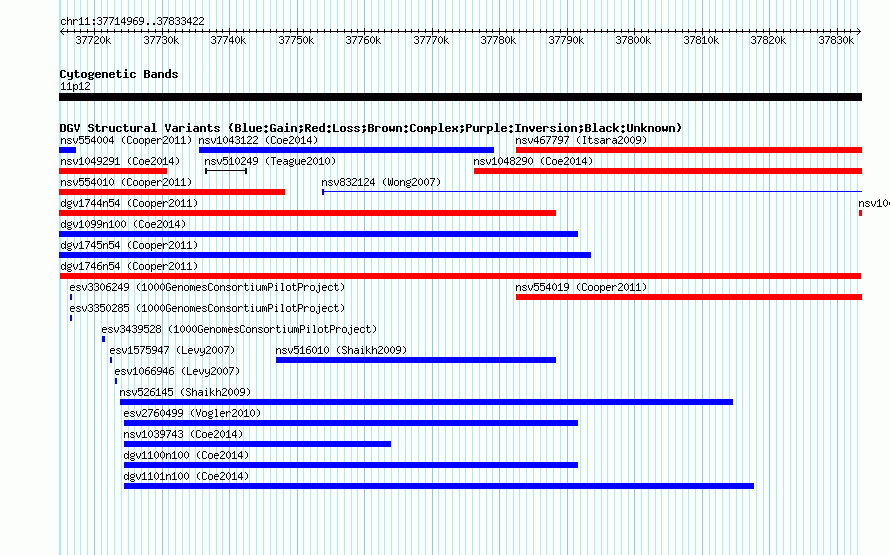Click esv3350285 (1000GenomesConsortiumPilotProject) label
Viewport: 890px width, 555px height.
coord(207,308)
